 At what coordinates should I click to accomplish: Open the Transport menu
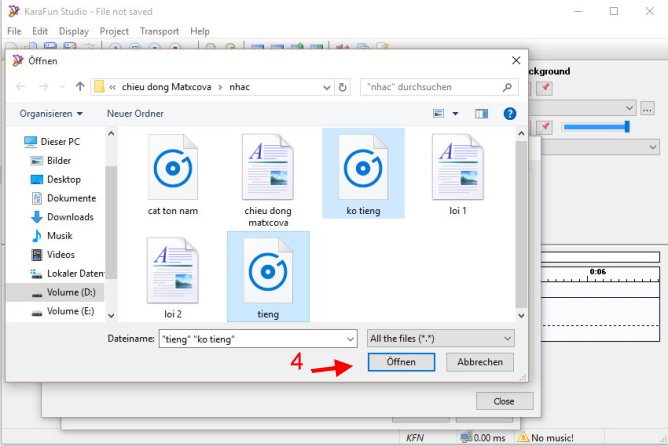(159, 31)
